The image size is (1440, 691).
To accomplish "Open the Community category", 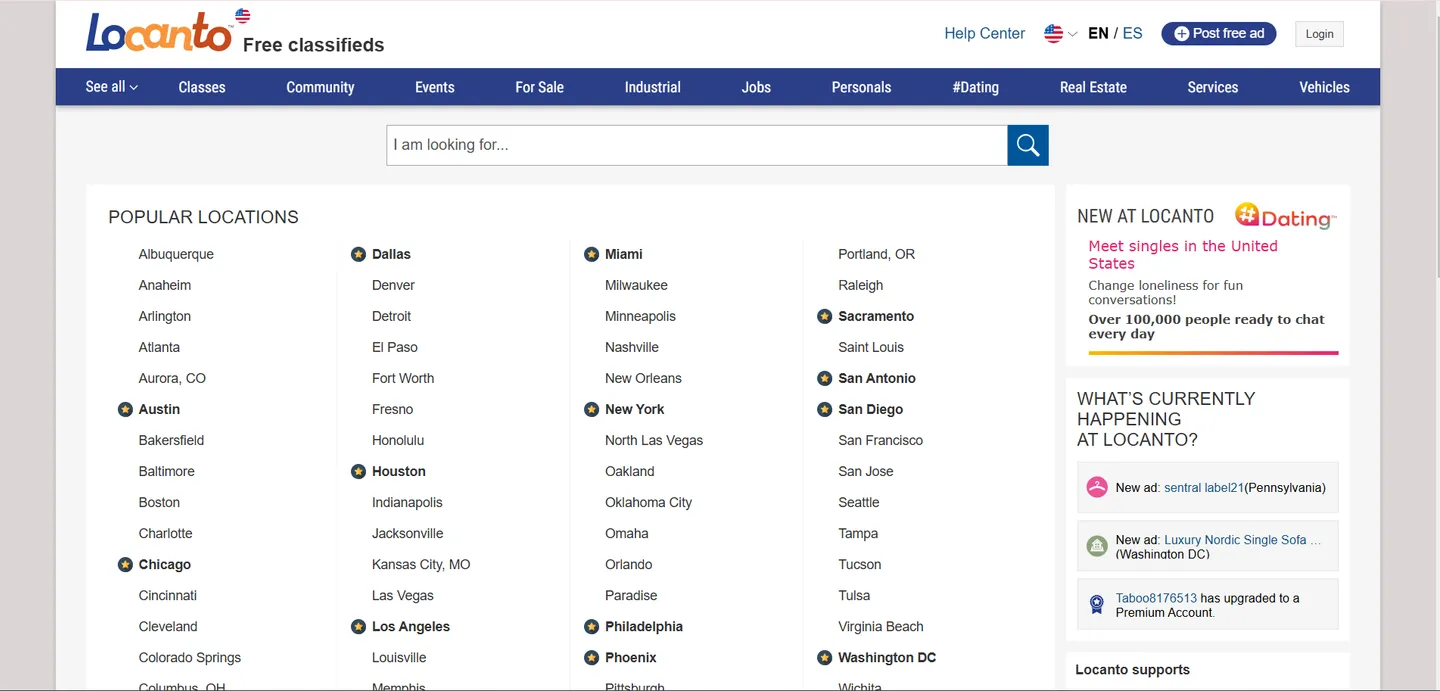I will click(x=320, y=87).
